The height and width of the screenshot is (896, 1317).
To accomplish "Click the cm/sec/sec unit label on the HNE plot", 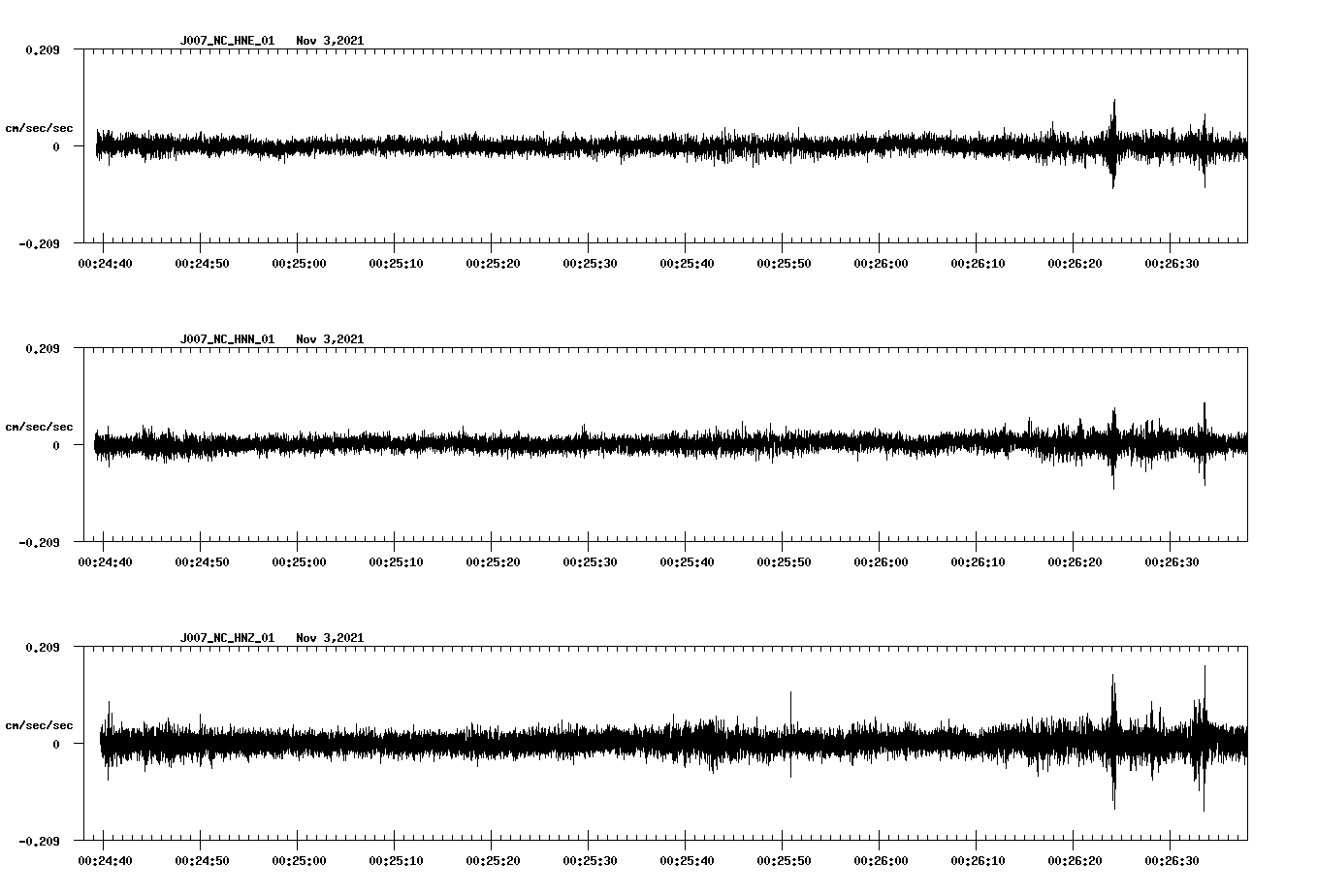I will (x=39, y=128).
